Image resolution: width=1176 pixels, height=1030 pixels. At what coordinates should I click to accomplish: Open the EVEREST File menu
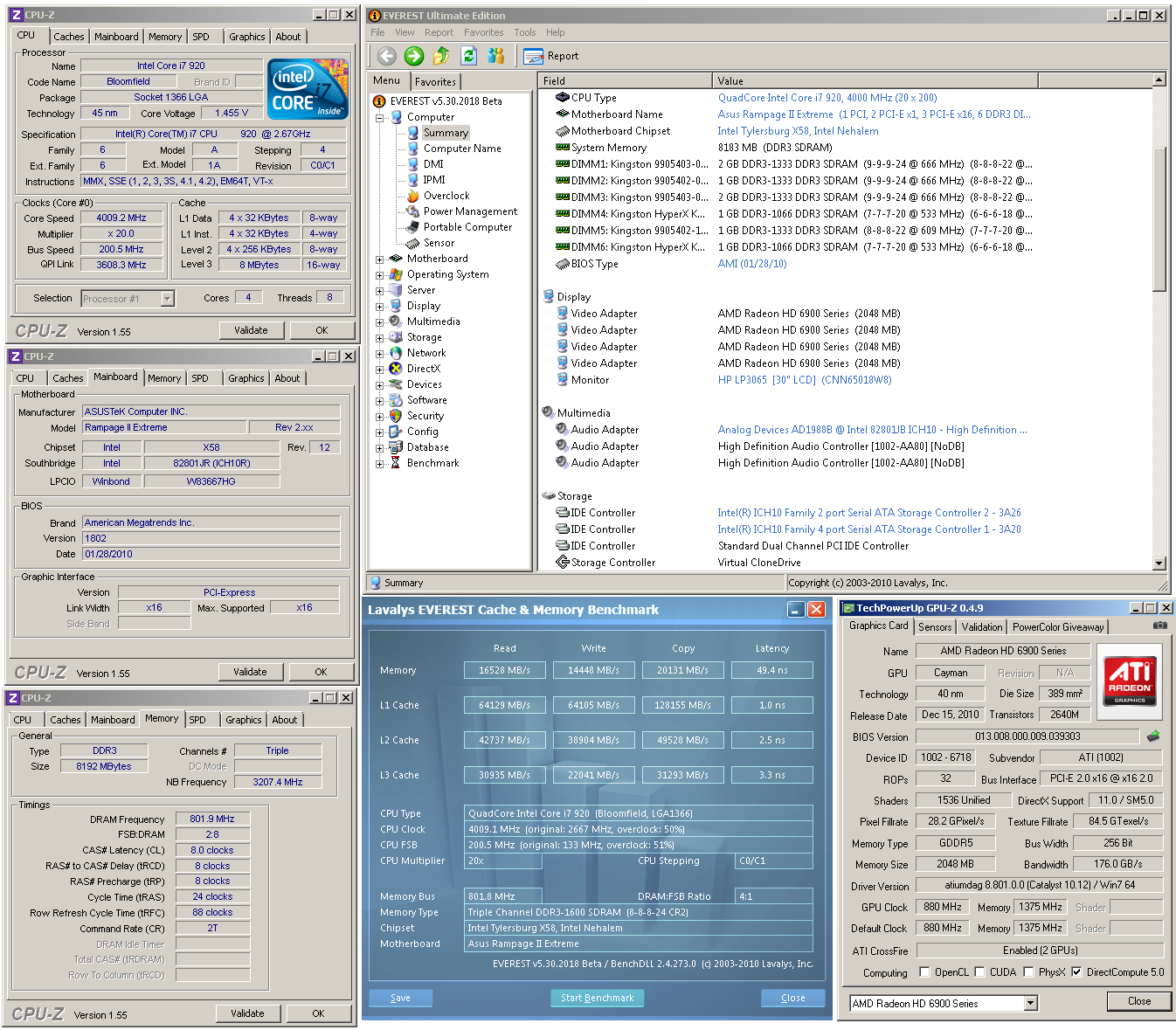point(377,32)
